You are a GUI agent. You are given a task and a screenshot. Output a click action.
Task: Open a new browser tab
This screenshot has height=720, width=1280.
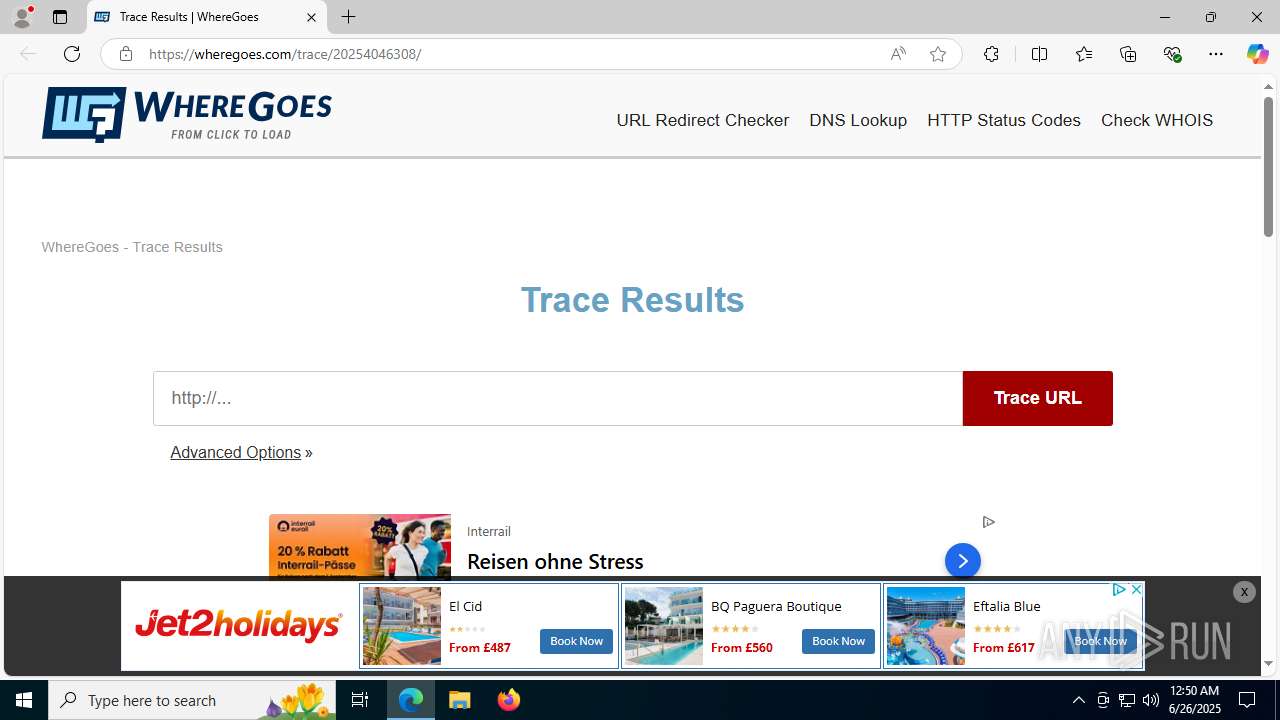pyautogui.click(x=348, y=17)
